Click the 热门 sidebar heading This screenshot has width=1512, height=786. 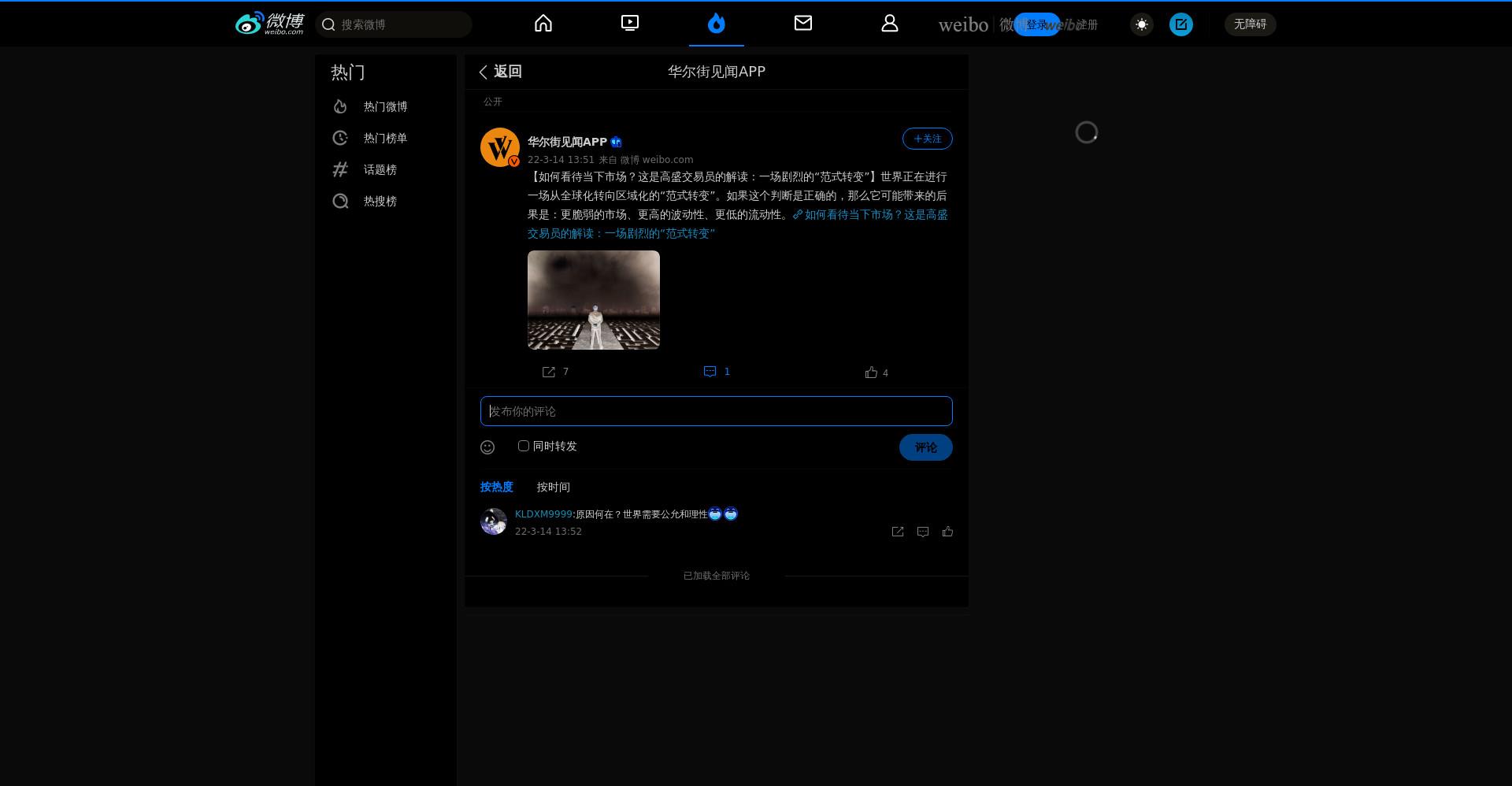click(348, 72)
